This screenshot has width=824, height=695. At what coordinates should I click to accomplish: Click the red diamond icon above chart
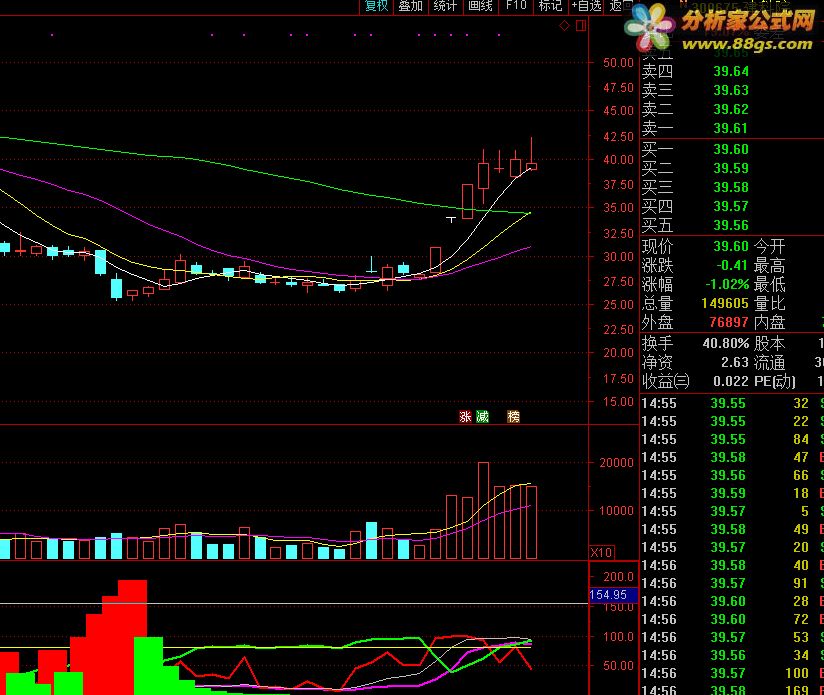coord(564,25)
